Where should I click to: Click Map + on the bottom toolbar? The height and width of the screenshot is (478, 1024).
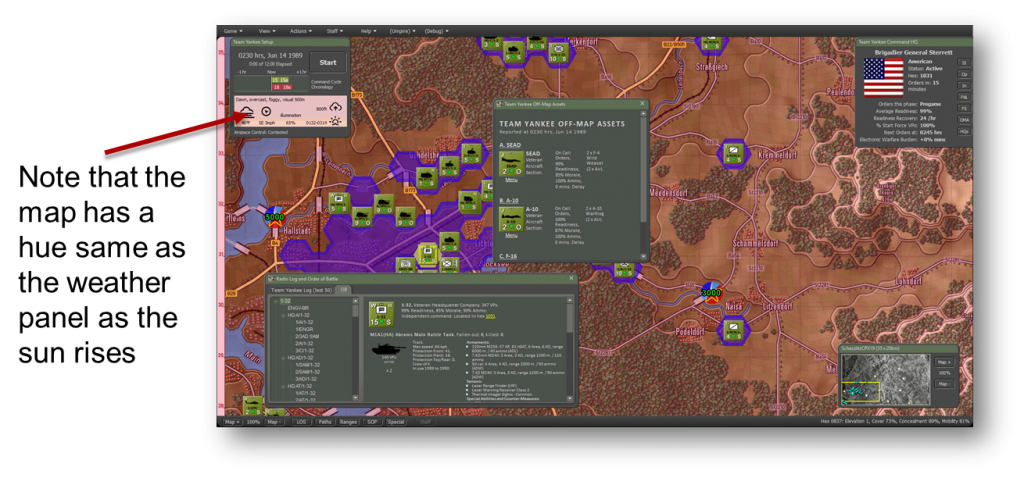231,422
